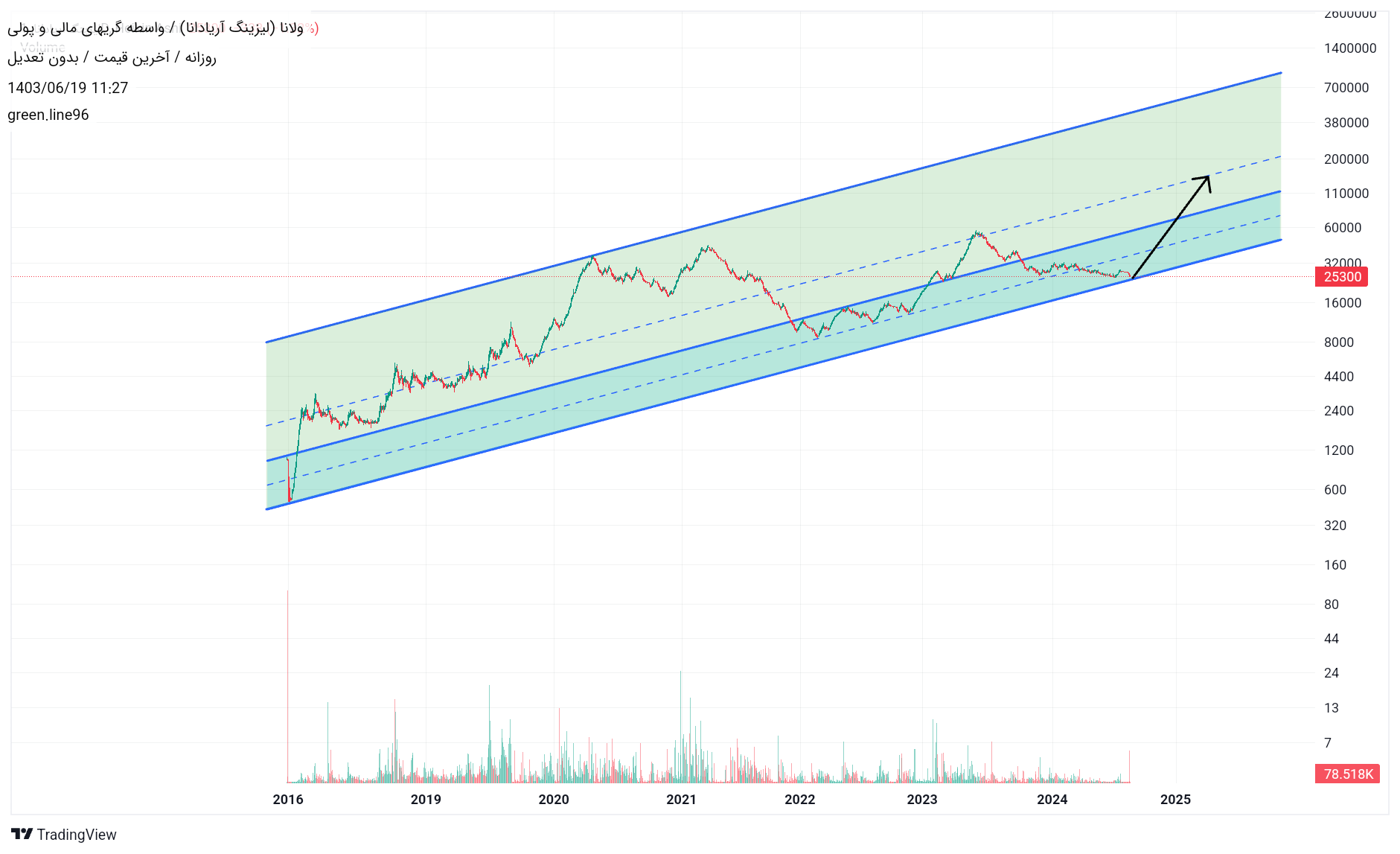The image size is (1400, 854).
Task: Click the 2025 time axis label
Action: pos(1176,800)
